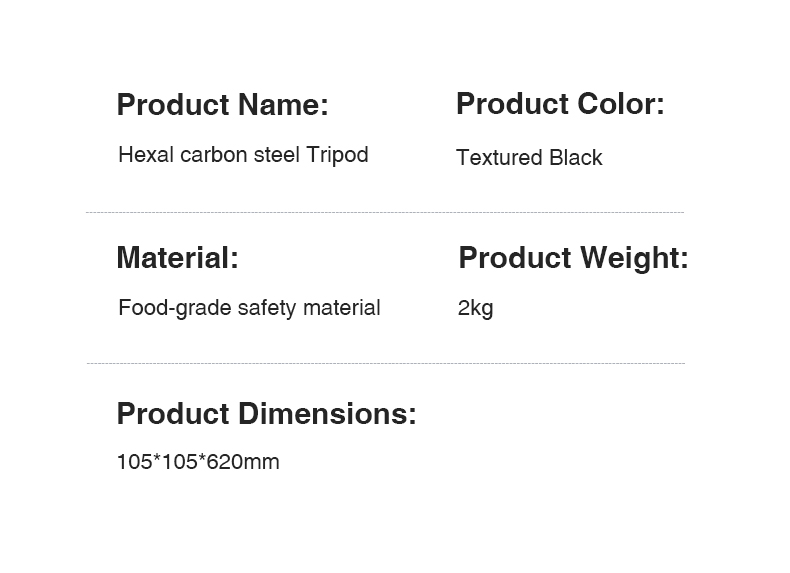
Task: Select the 2kg weight value
Action: (x=475, y=308)
